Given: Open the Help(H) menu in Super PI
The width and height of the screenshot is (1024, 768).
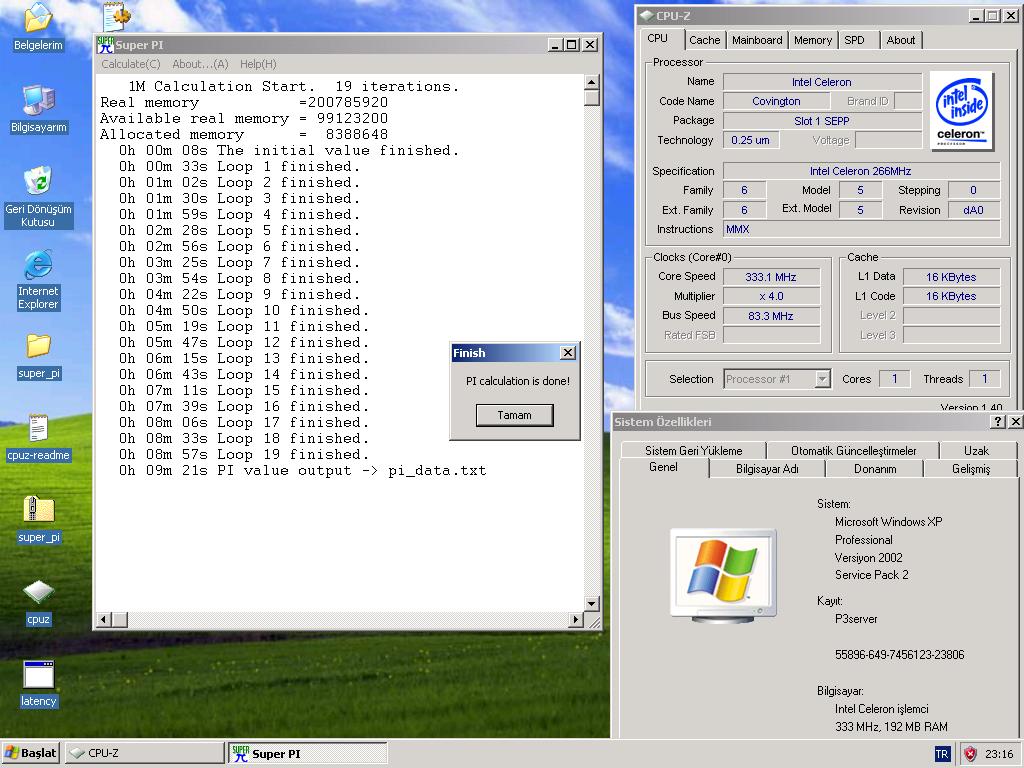Looking at the screenshot, I should click(258, 64).
